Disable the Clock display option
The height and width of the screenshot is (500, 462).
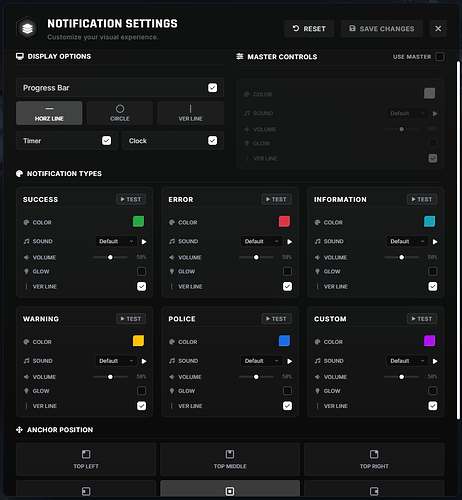212,141
